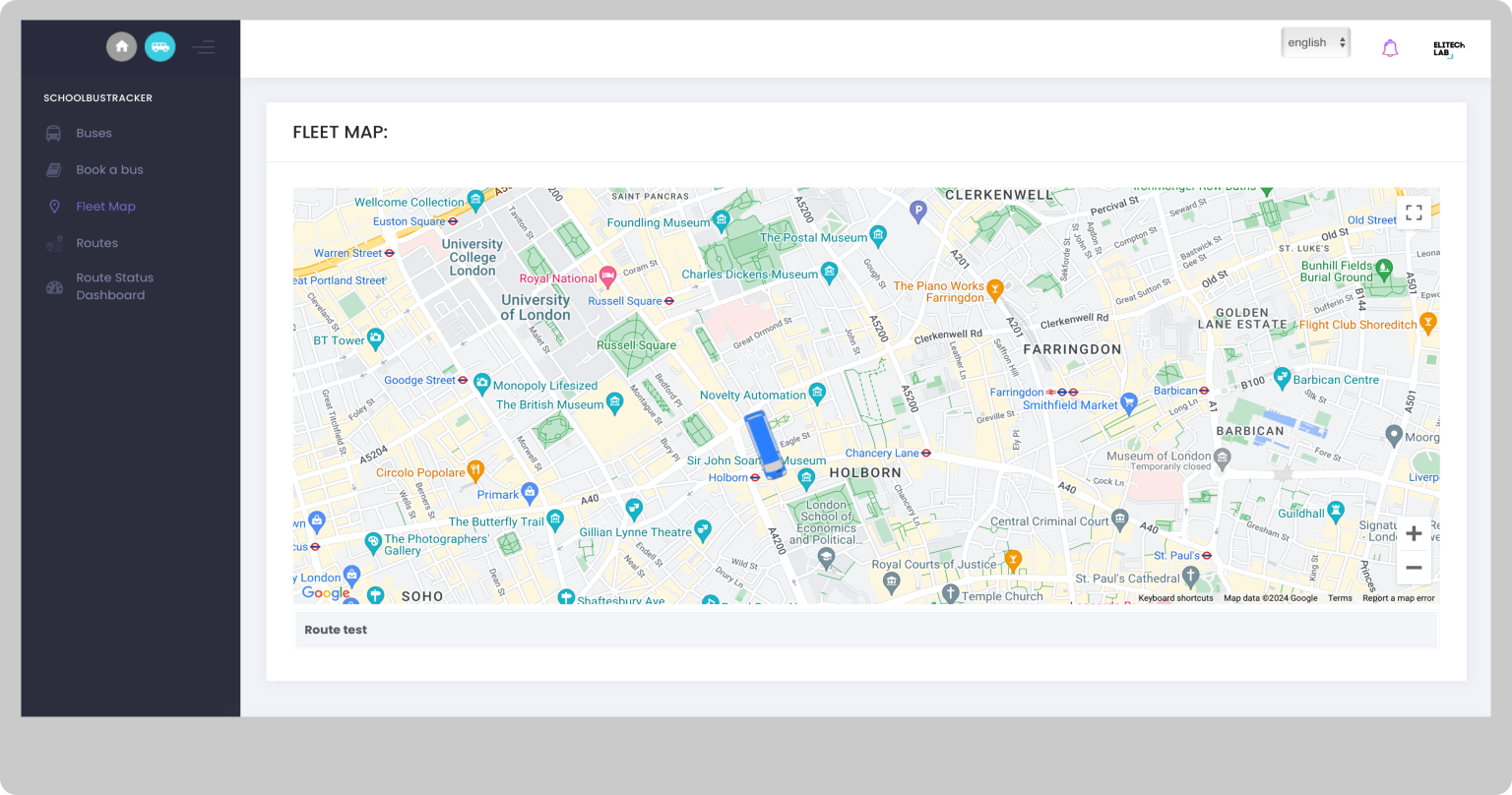The height and width of the screenshot is (795, 1512).
Task: Click the Google logo on the map
Action: pyautogui.click(x=325, y=592)
